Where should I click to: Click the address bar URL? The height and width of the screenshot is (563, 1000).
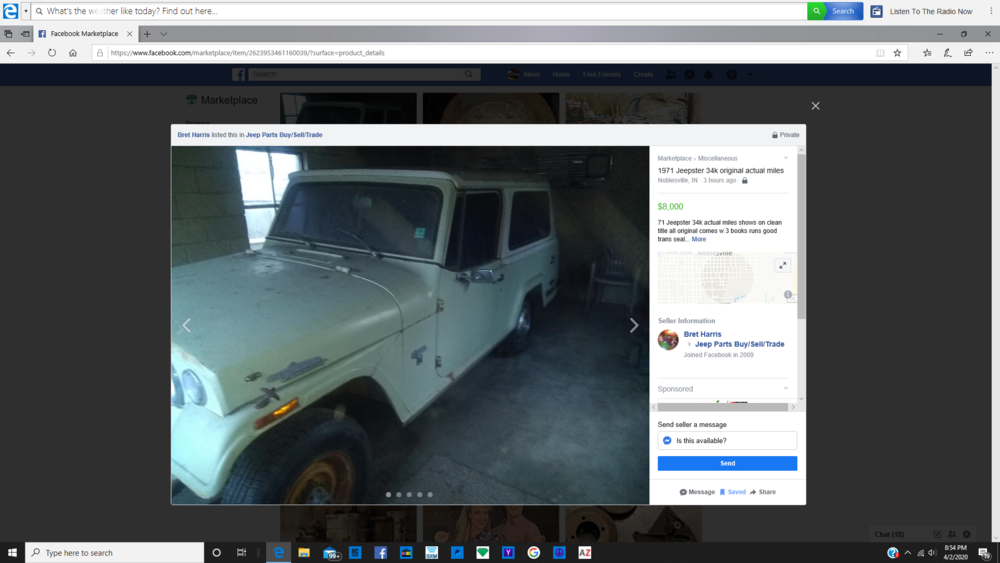(247, 53)
